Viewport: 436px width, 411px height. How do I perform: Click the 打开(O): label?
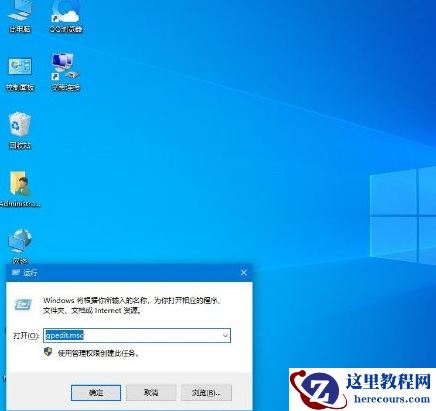(26, 335)
